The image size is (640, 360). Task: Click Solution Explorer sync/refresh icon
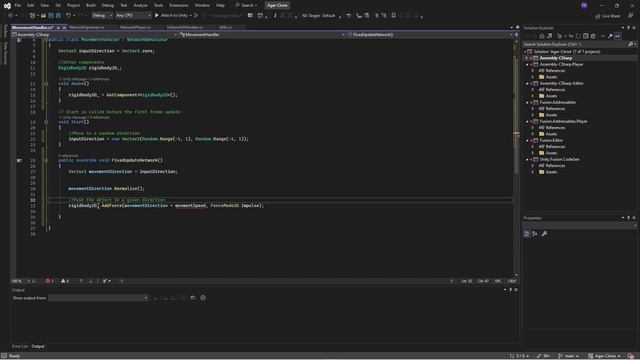click(x=578, y=36)
